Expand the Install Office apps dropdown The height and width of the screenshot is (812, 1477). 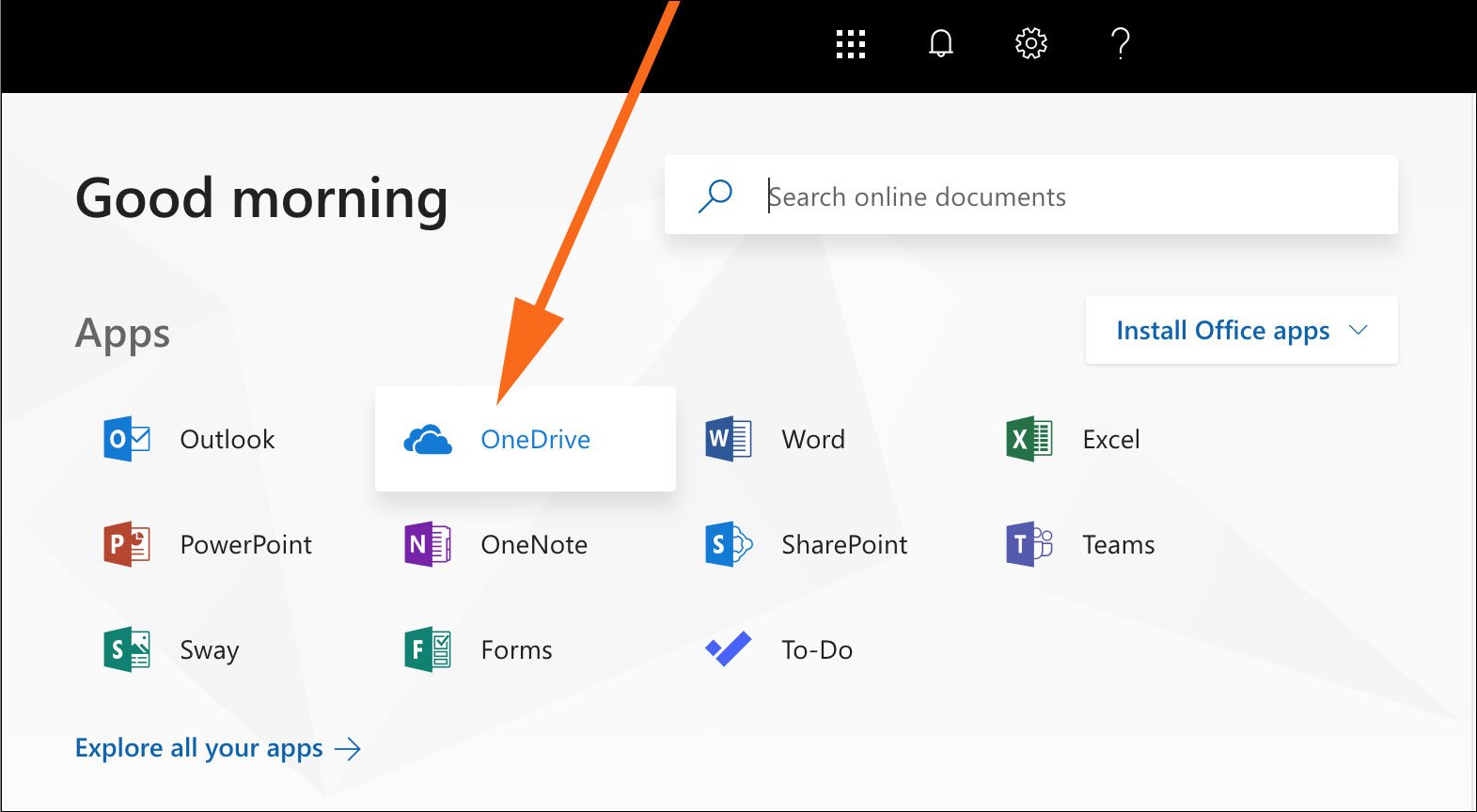(1222, 330)
